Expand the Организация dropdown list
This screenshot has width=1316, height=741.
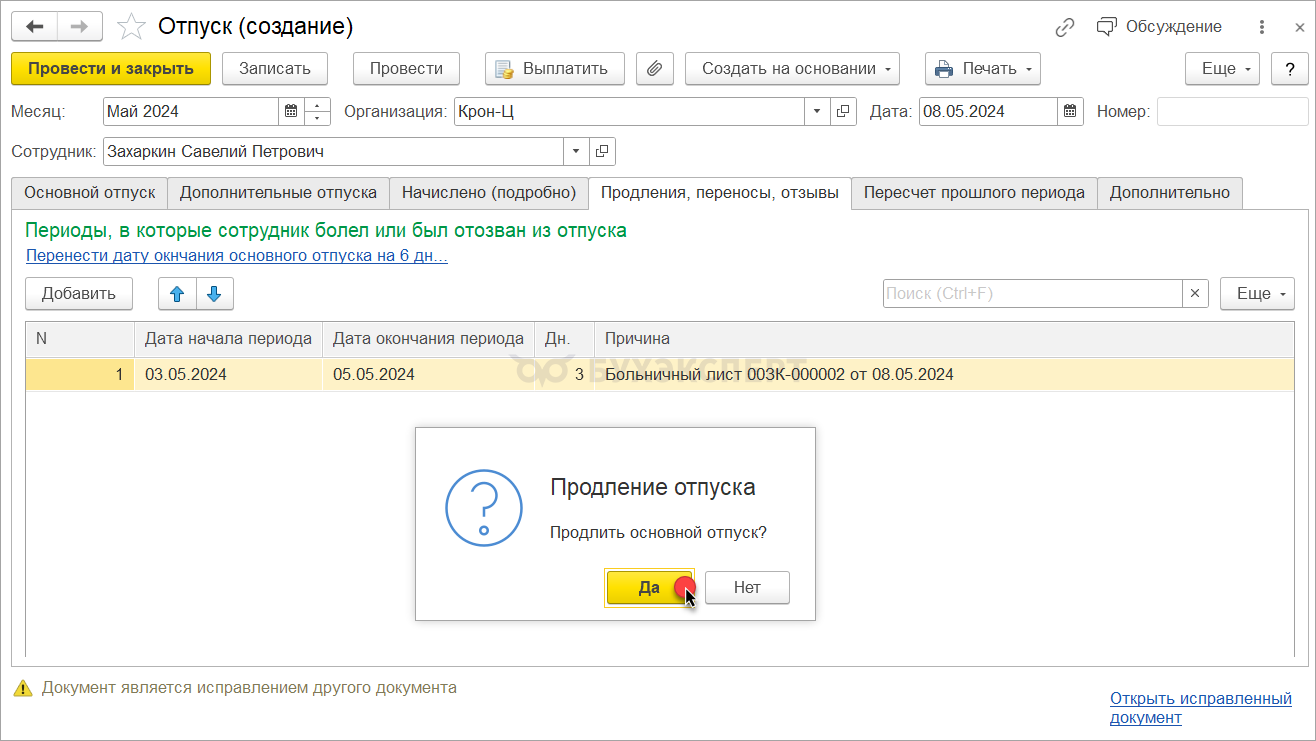click(817, 111)
